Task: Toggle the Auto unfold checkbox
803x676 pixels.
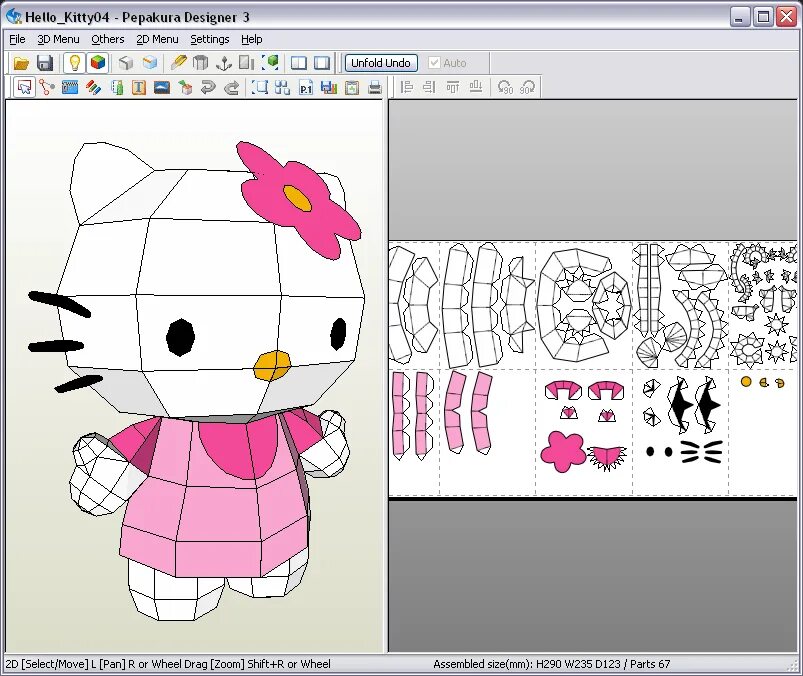Action: (434, 63)
